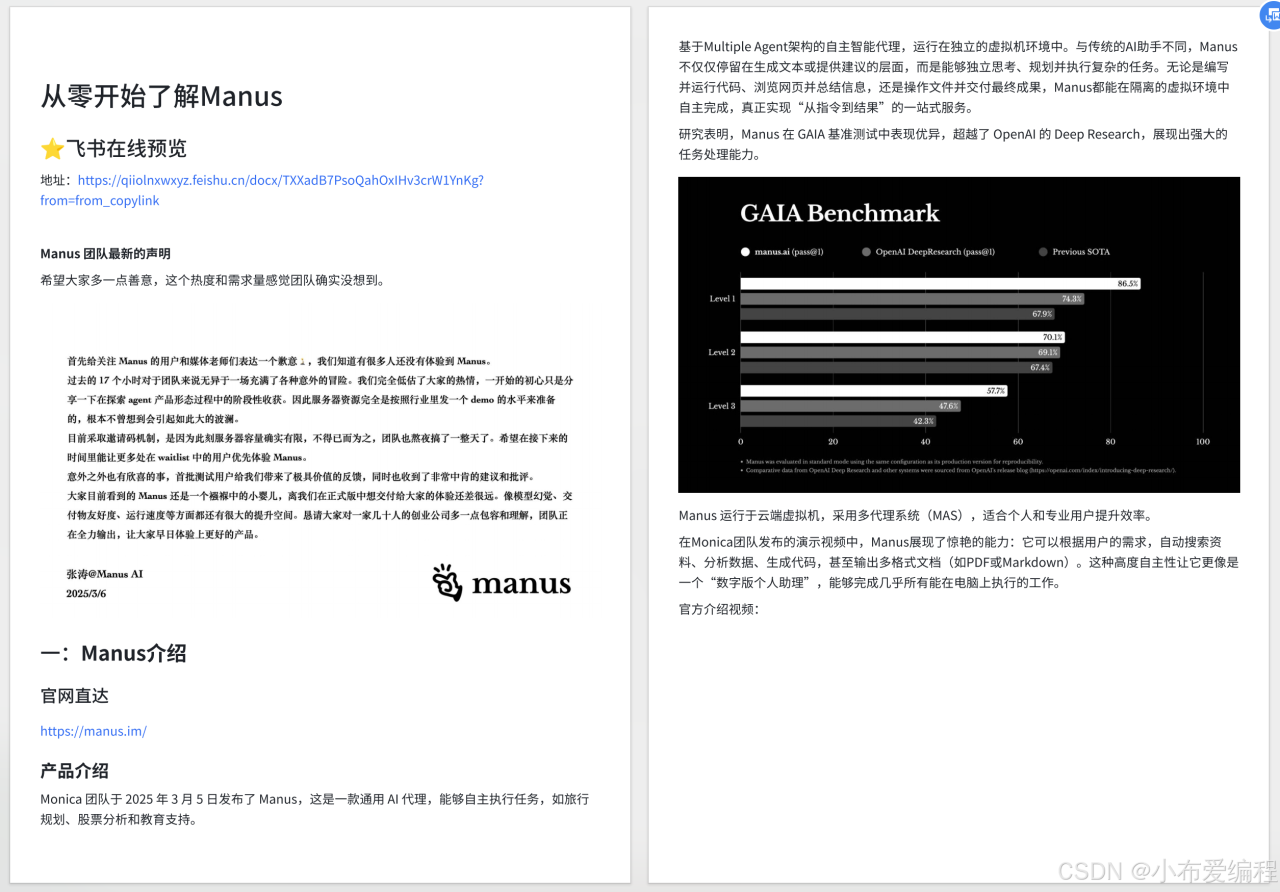The height and width of the screenshot is (892, 1280).
Task: Click the 'OpenAI DeepResearch (pass@1)' legend entry
Action: tap(928, 252)
